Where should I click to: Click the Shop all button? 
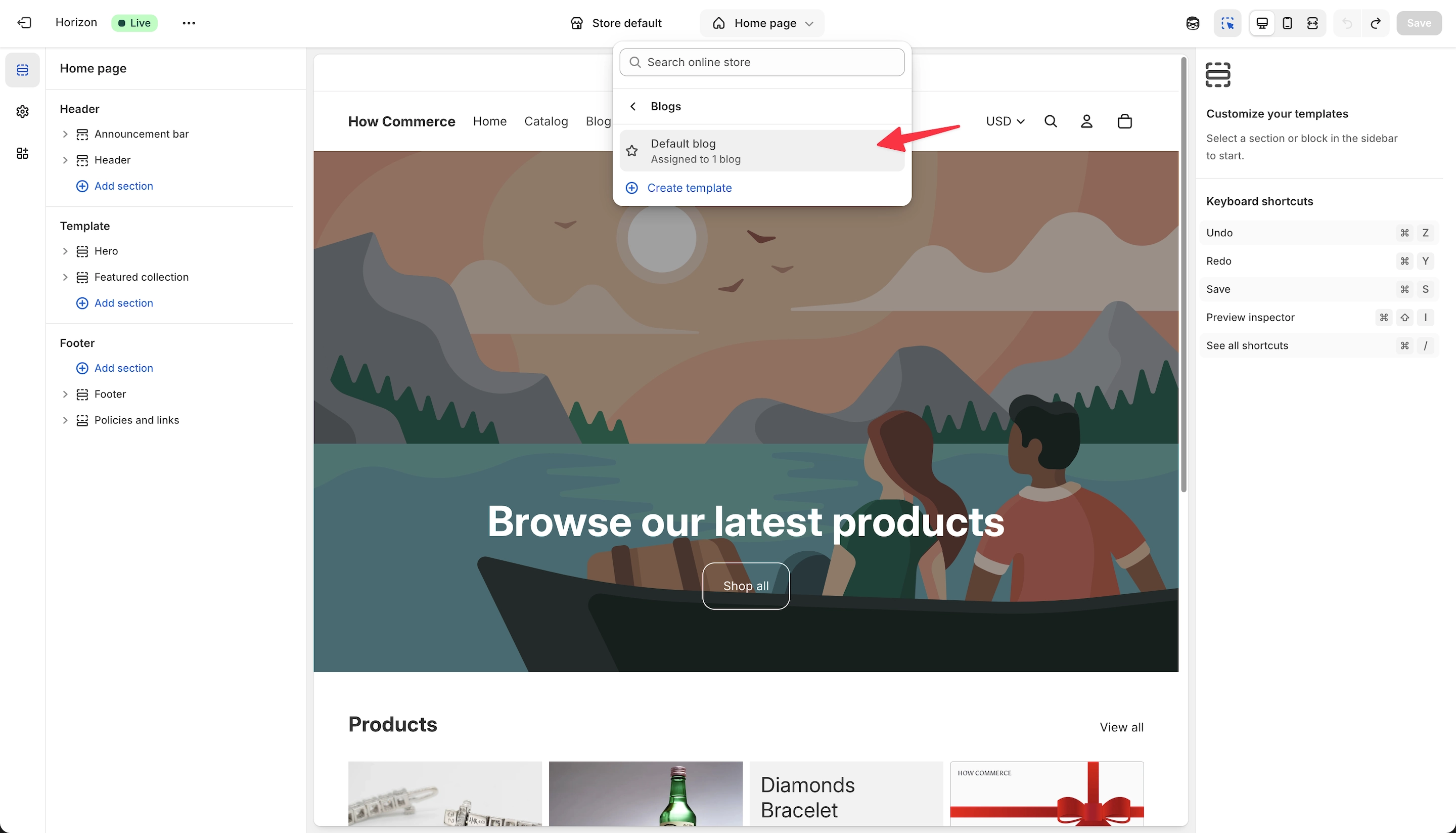746,586
